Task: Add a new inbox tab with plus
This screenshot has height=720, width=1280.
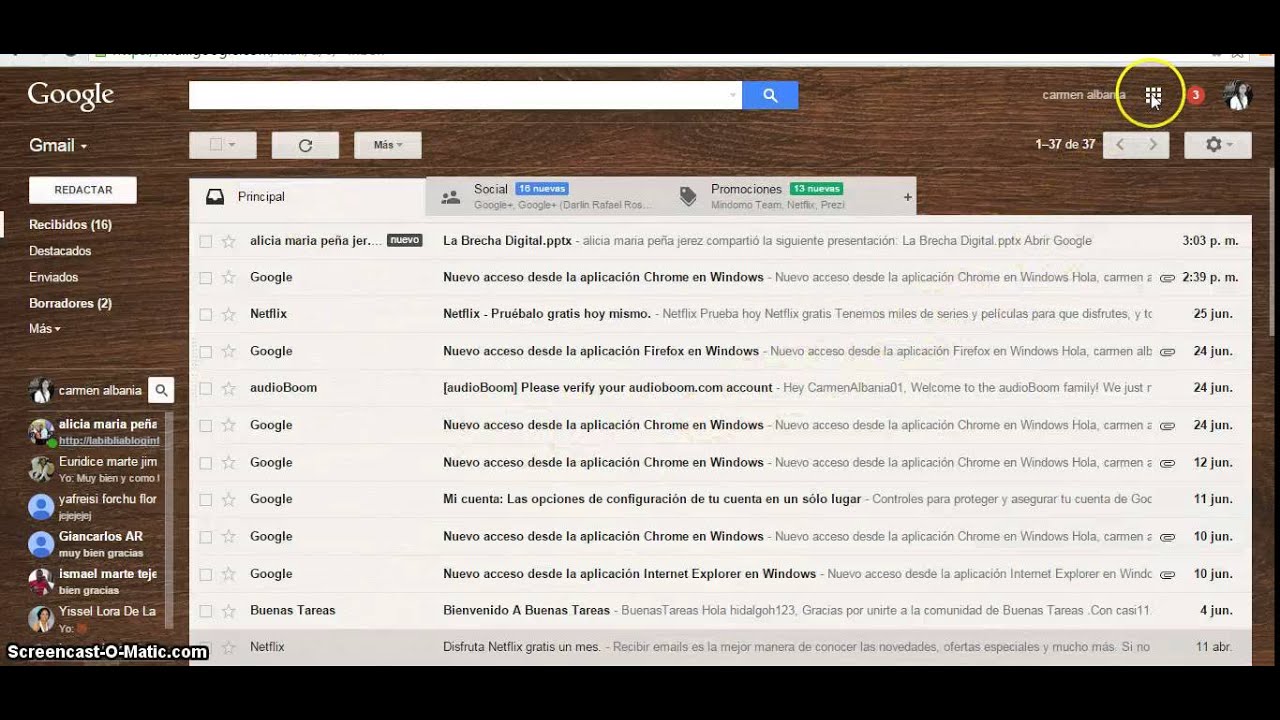Action: pyautogui.click(x=908, y=197)
